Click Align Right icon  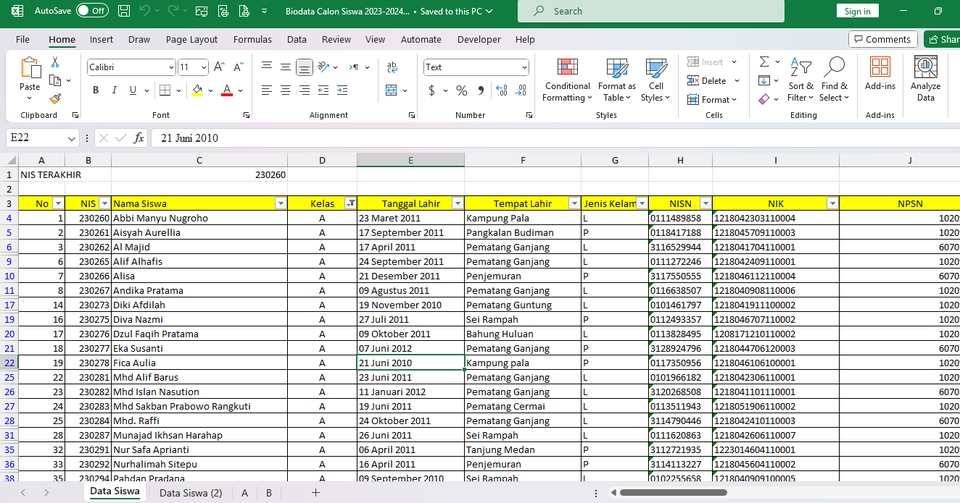(304, 91)
